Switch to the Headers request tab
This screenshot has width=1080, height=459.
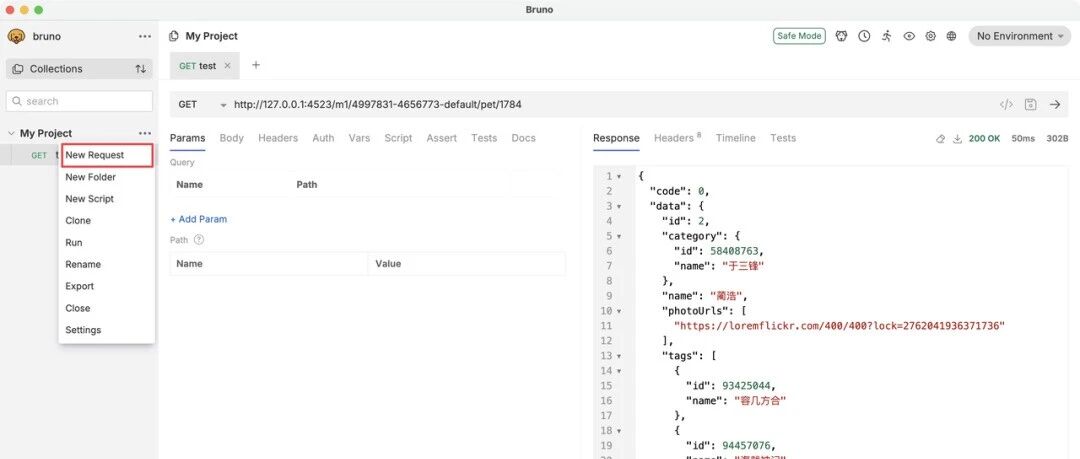pos(277,138)
